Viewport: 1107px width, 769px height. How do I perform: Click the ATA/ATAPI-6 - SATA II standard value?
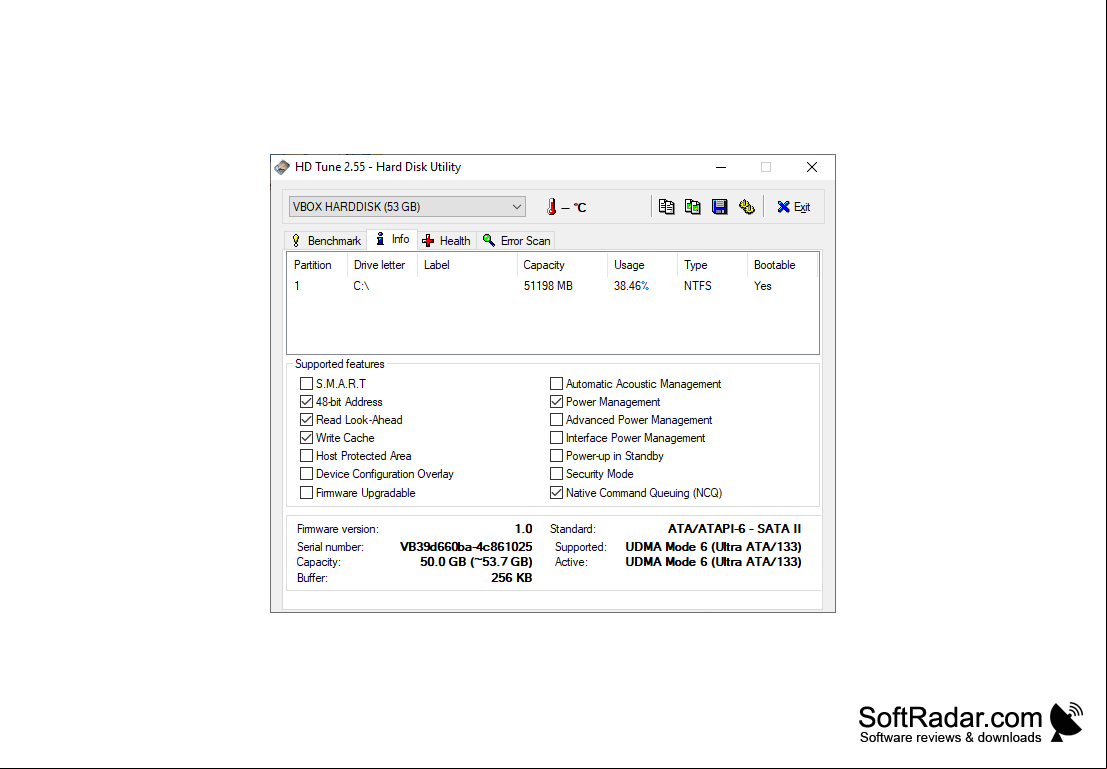tap(734, 528)
